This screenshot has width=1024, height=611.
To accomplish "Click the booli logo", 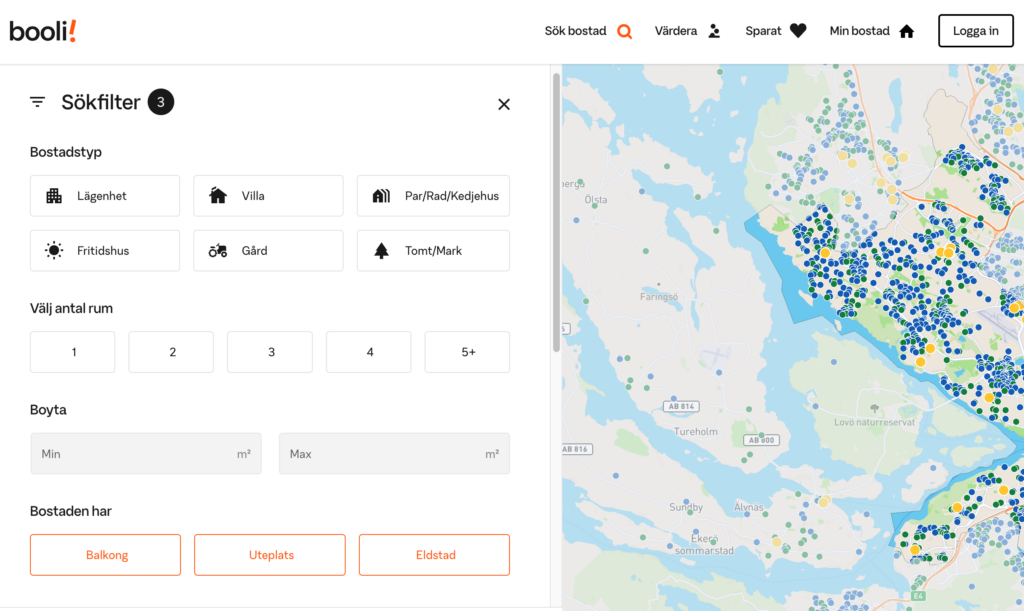I will tap(43, 31).
